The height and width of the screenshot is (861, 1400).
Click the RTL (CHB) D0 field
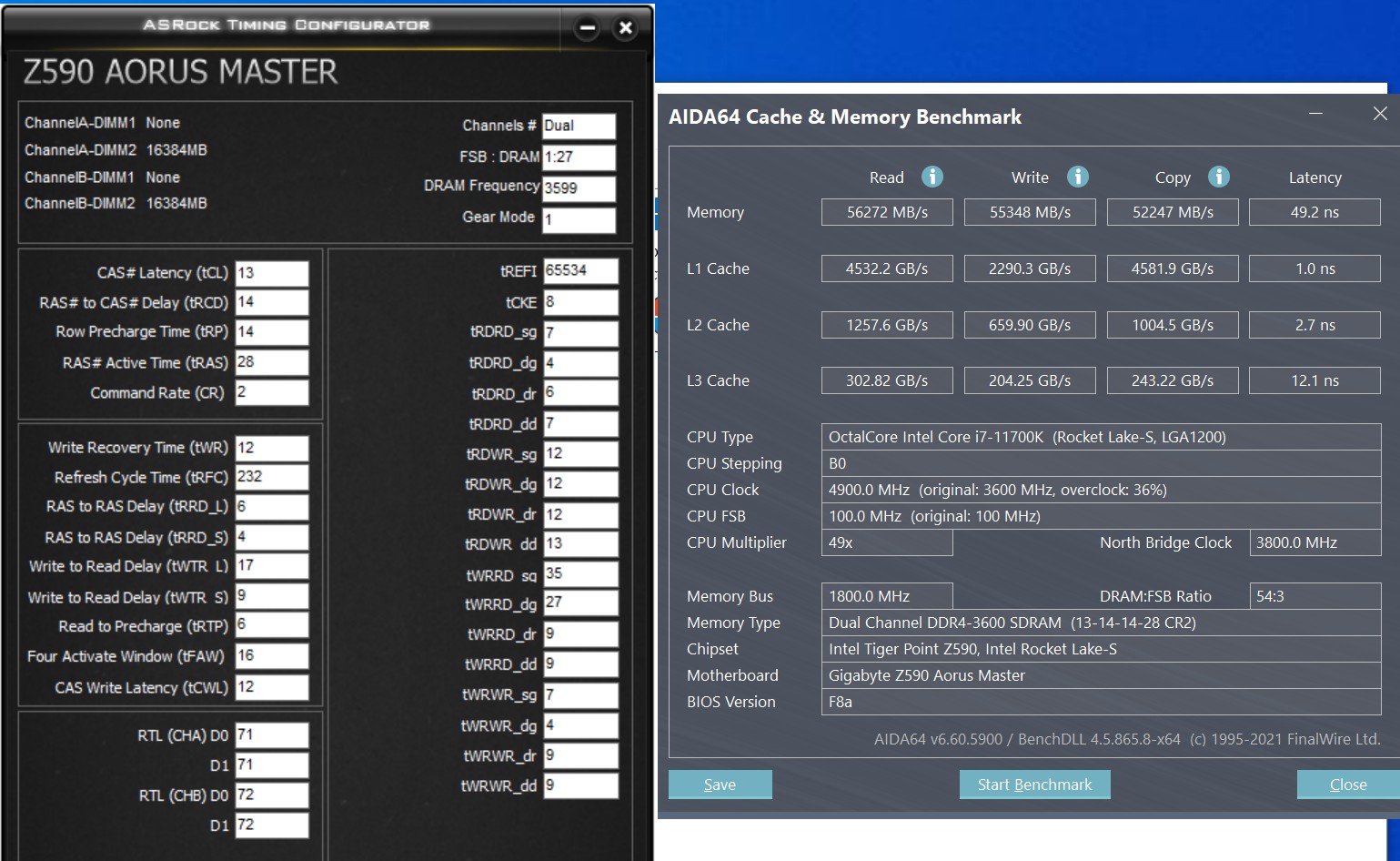click(272, 795)
